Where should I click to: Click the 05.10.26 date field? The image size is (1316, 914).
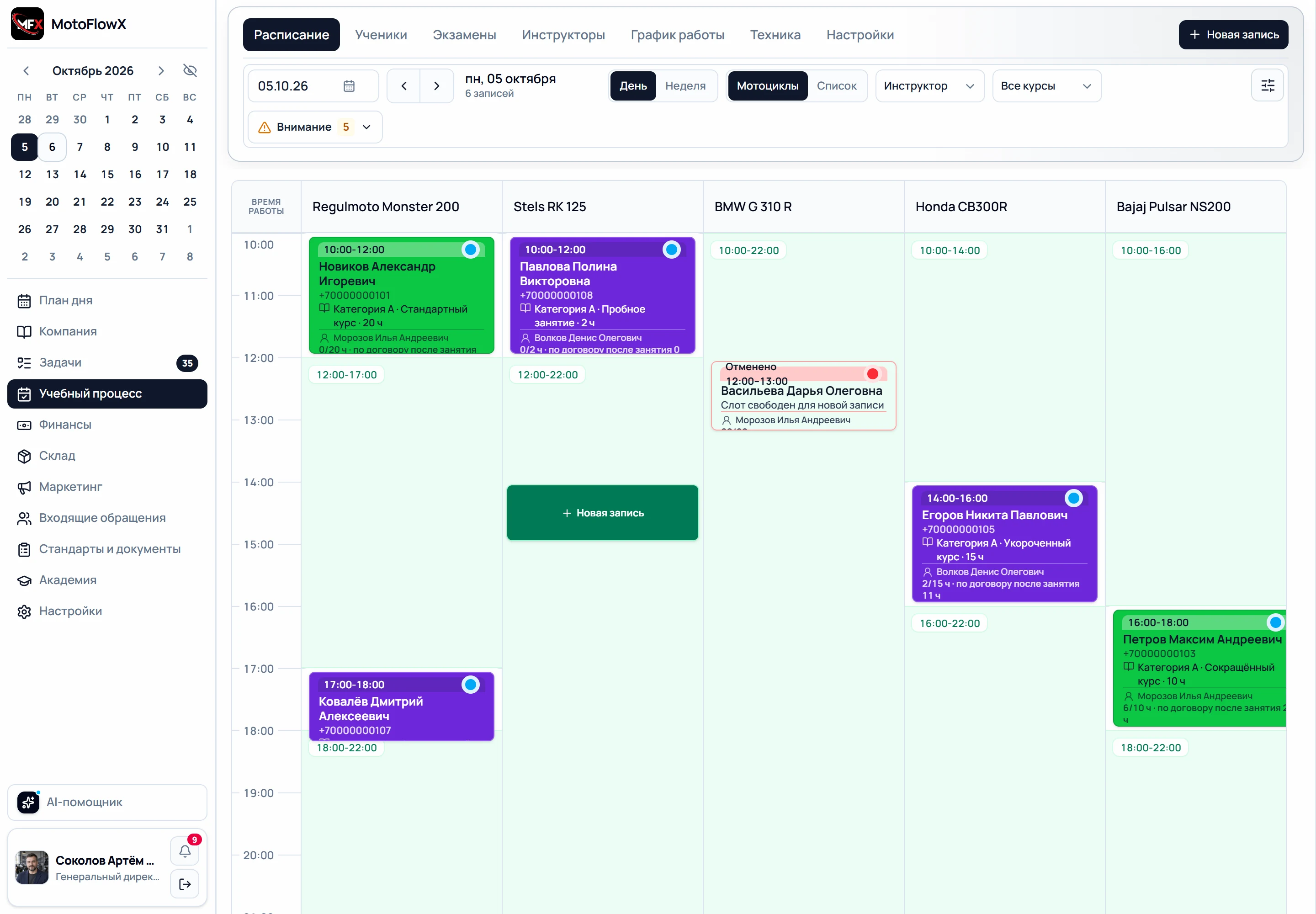point(313,86)
